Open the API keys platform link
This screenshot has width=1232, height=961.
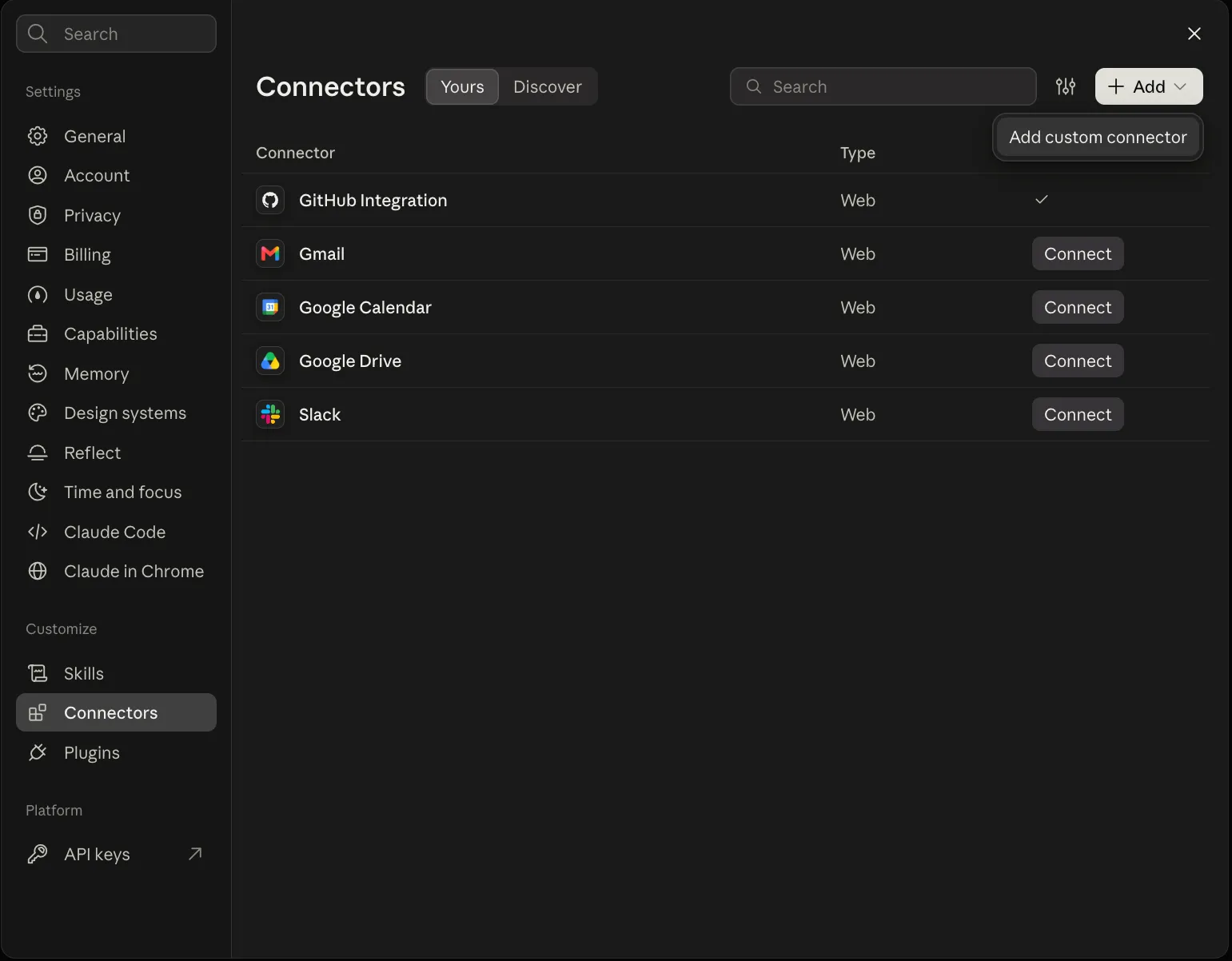click(x=116, y=854)
